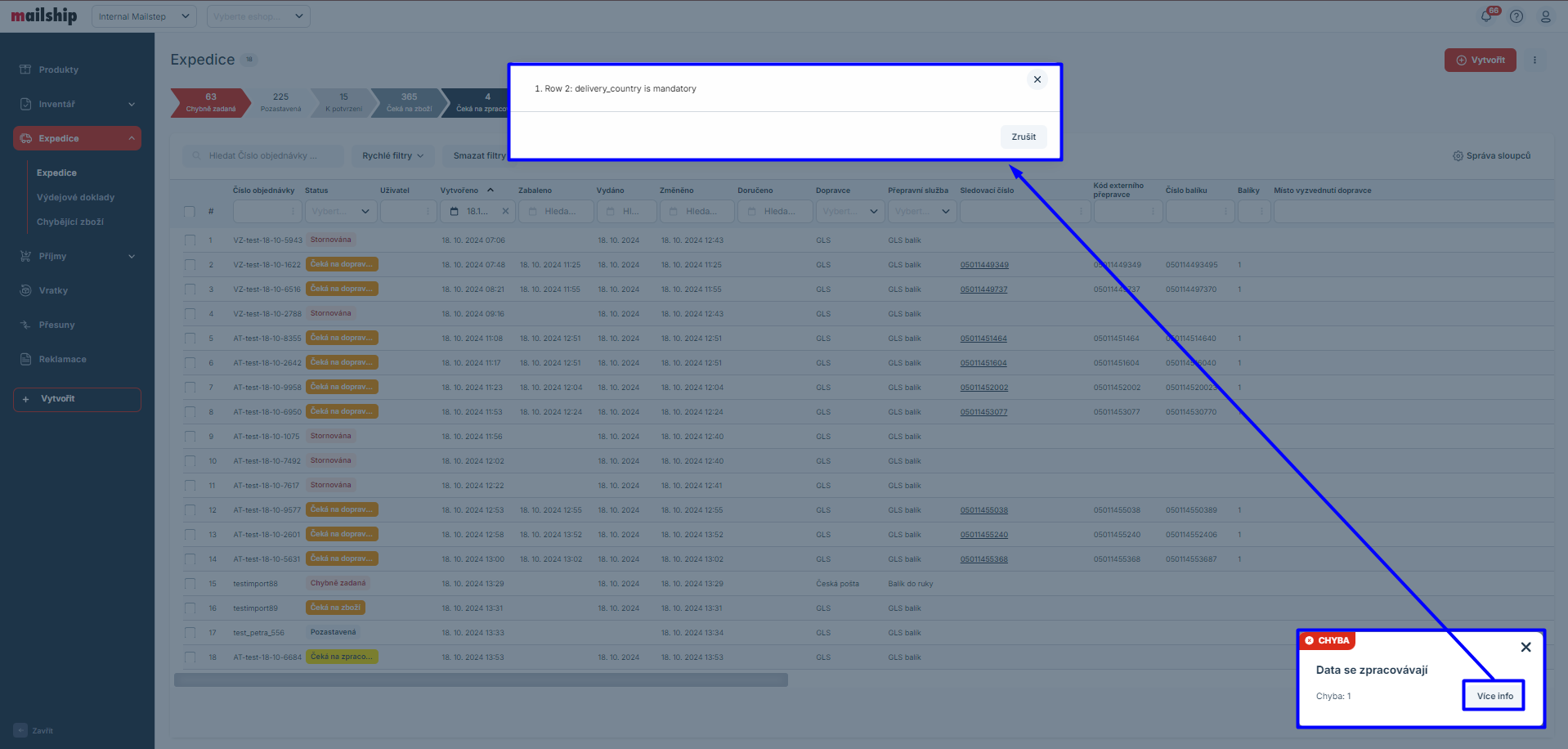Click Více info in the error toast
This screenshot has width=1568, height=749.
click(1494, 696)
